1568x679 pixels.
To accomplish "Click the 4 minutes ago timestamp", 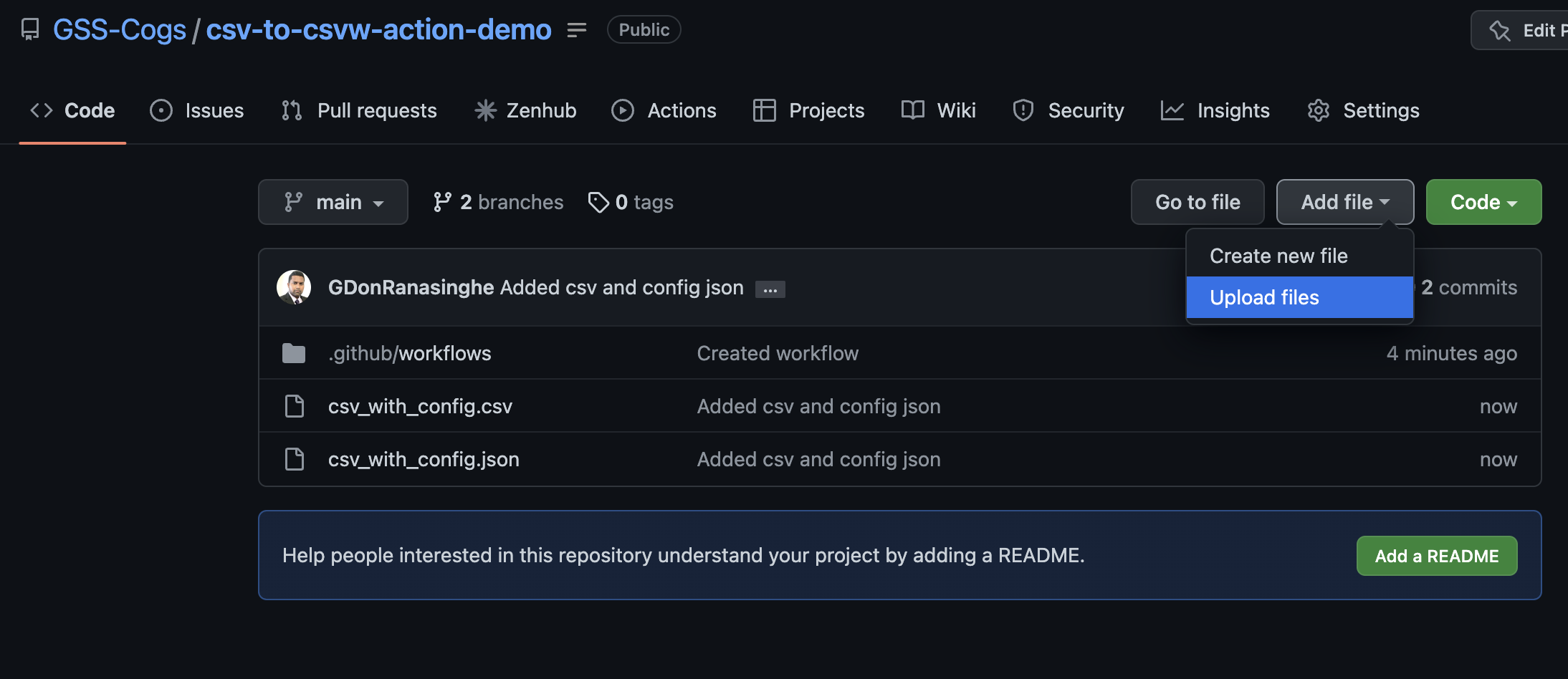I will 1452,353.
